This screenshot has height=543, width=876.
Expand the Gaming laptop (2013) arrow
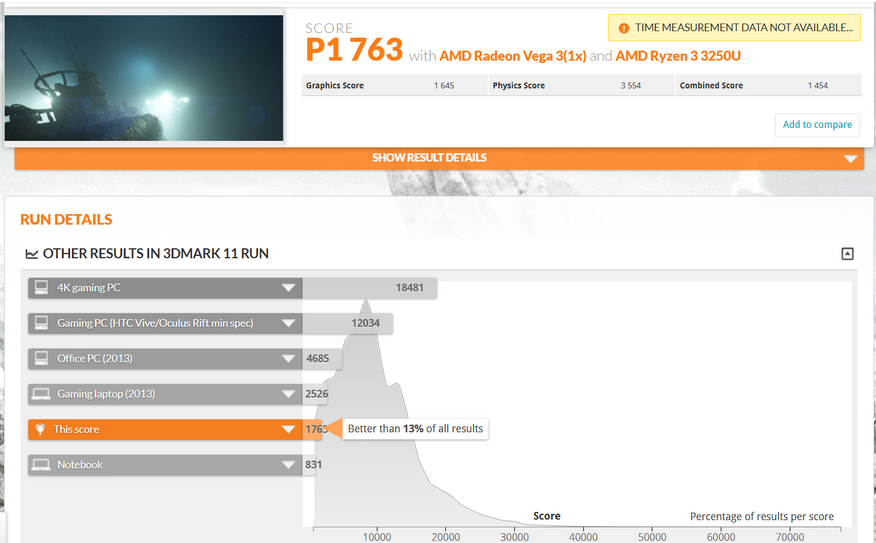[x=288, y=394]
